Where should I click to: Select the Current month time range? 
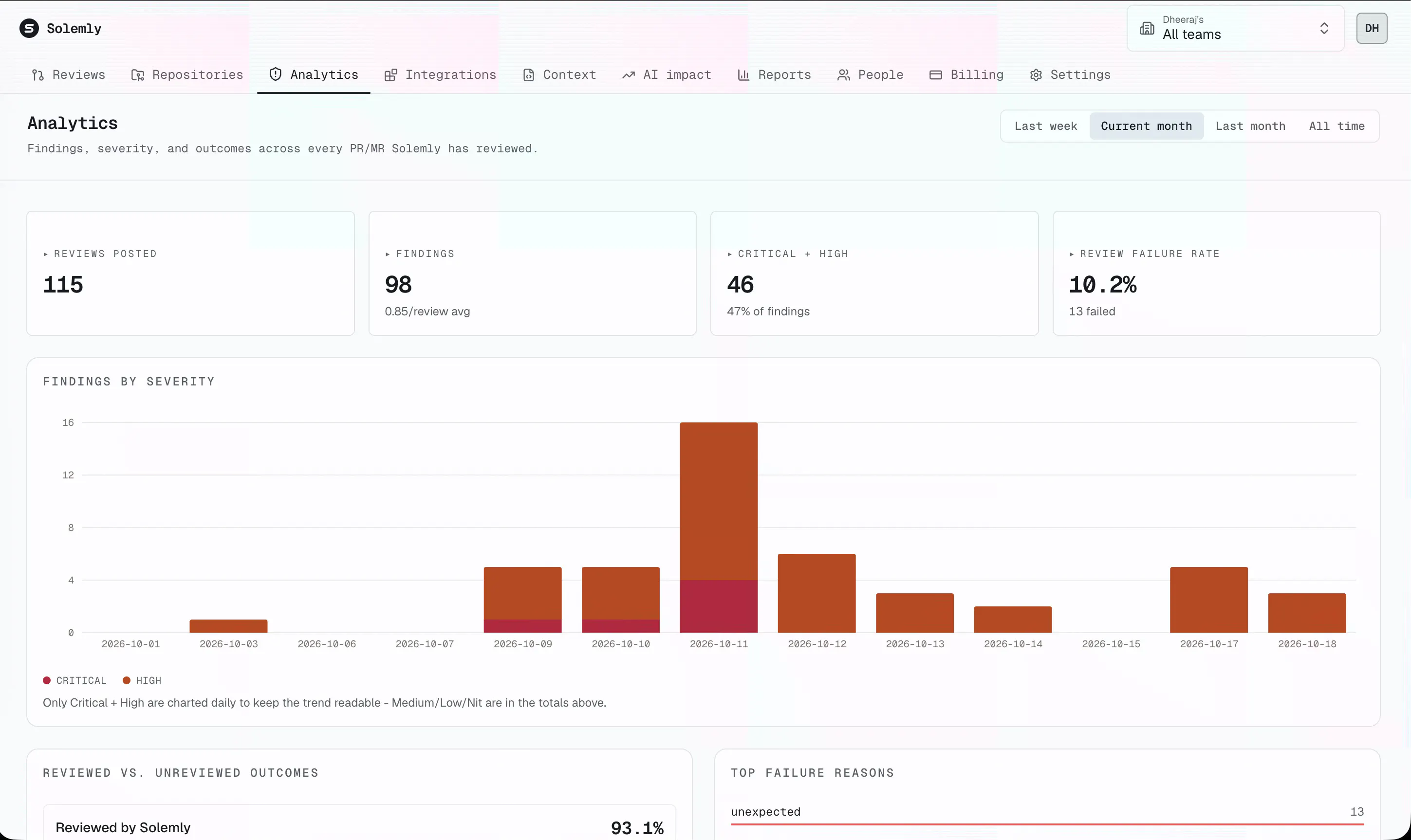[1147, 126]
